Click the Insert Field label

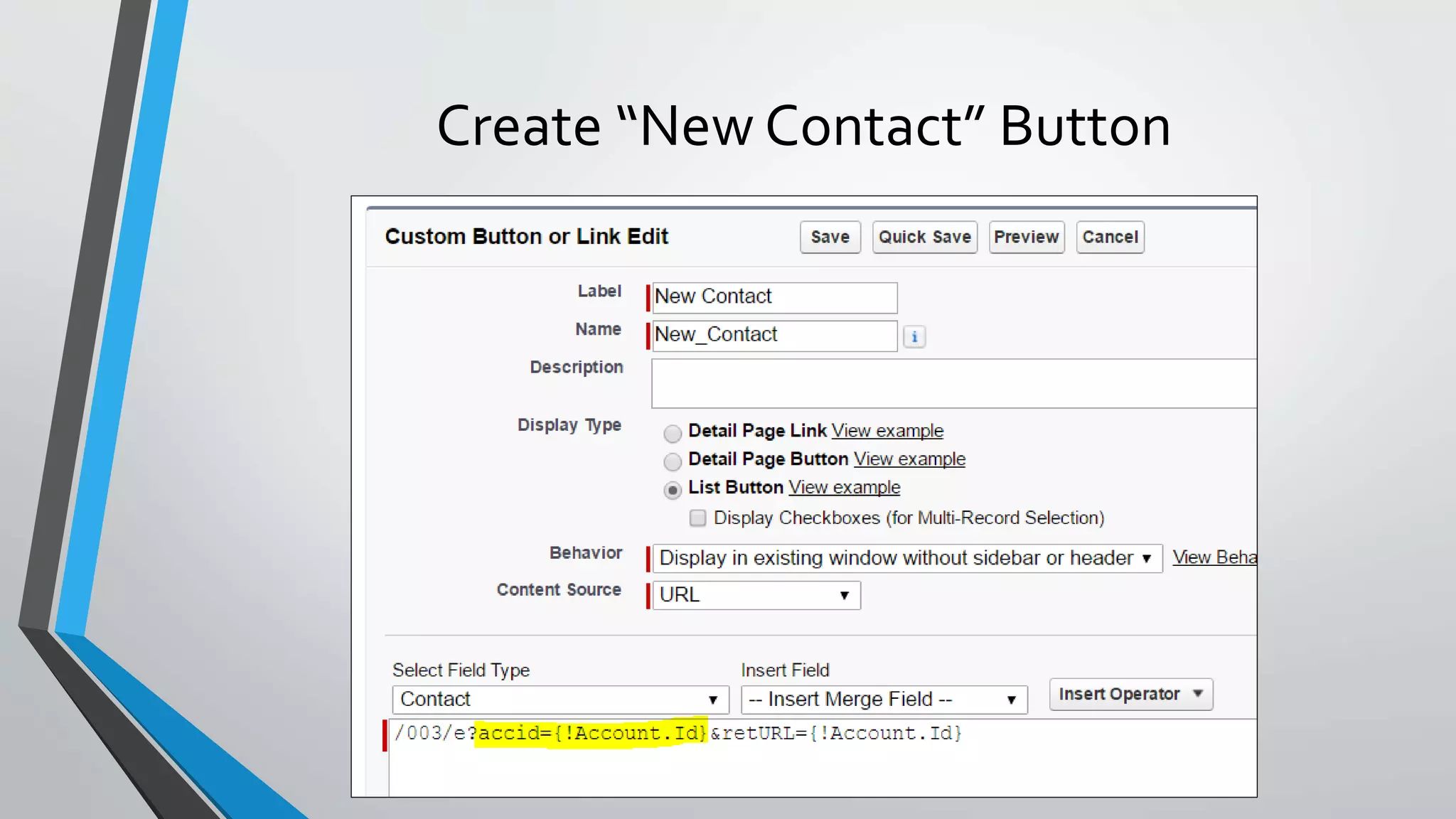pyautogui.click(x=785, y=670)
